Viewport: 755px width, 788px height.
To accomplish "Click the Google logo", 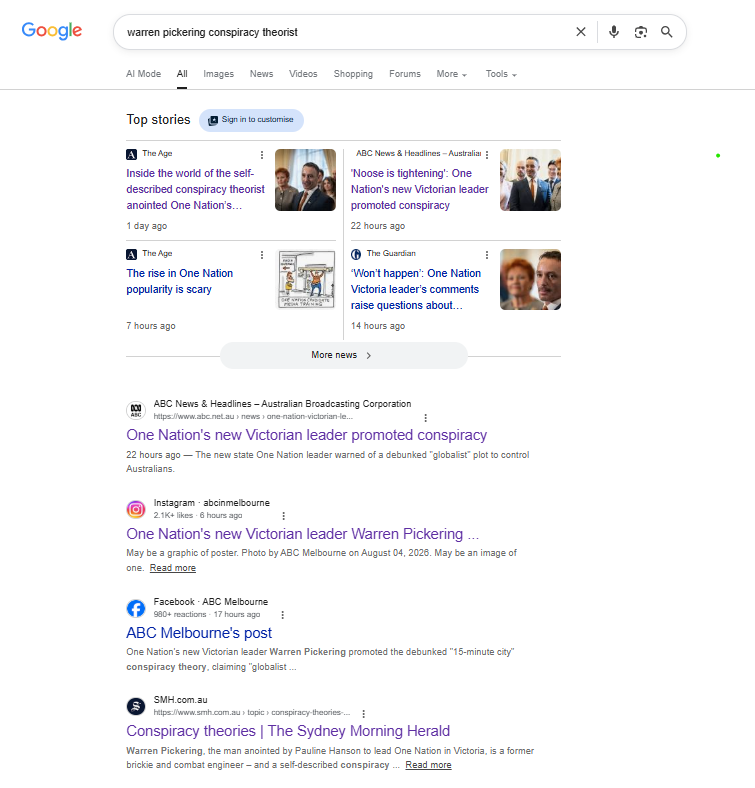I will pos(52,31).
